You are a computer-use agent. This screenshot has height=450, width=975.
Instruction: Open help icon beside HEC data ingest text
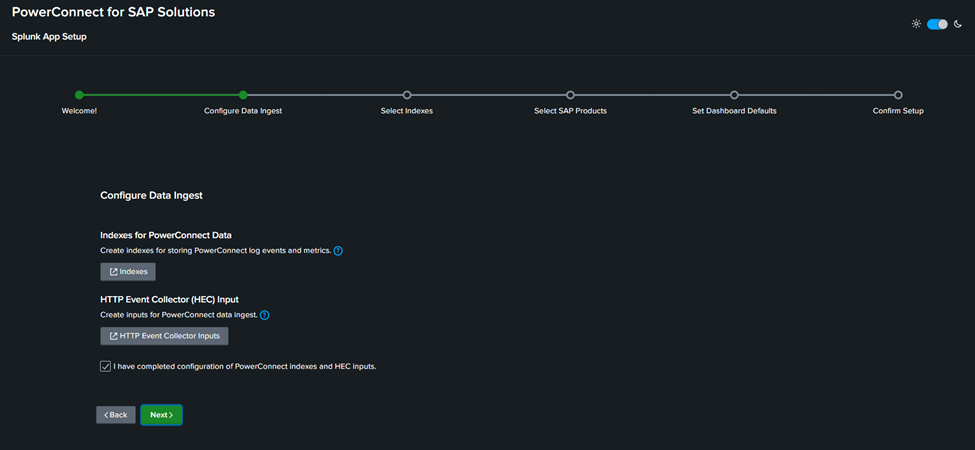pos(265,315)
